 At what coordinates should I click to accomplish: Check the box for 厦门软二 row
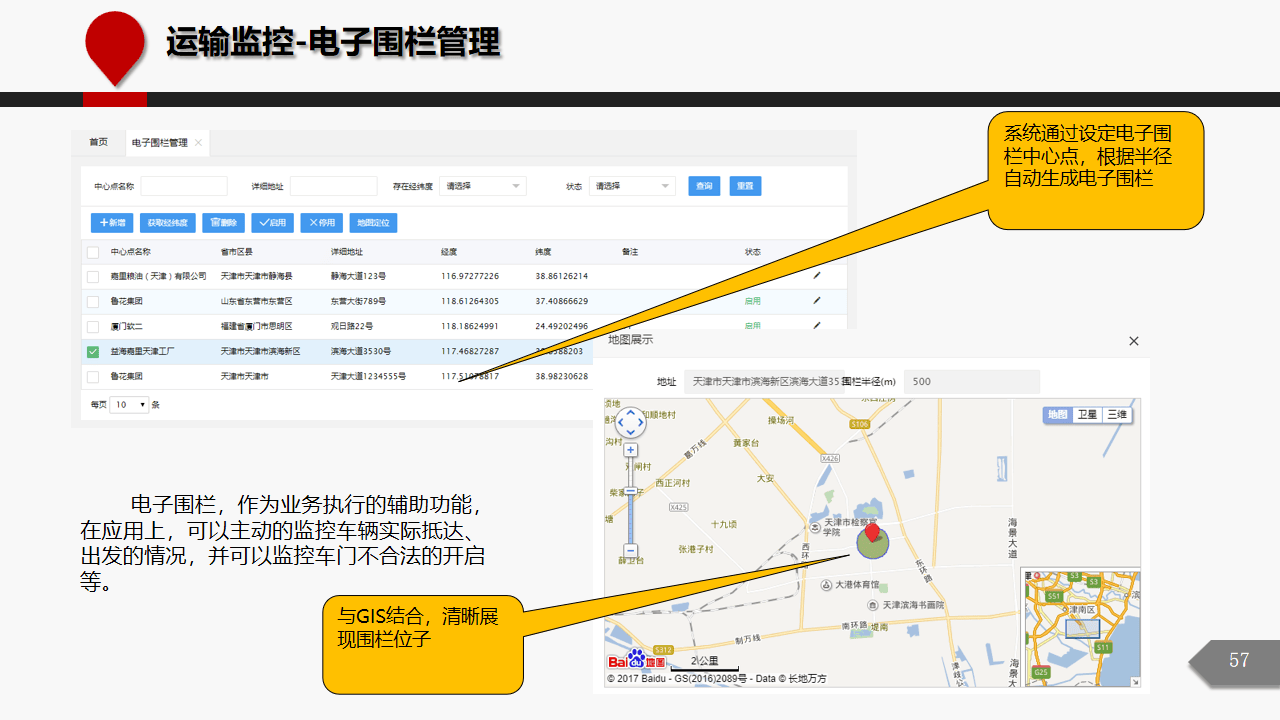[93, 326]
